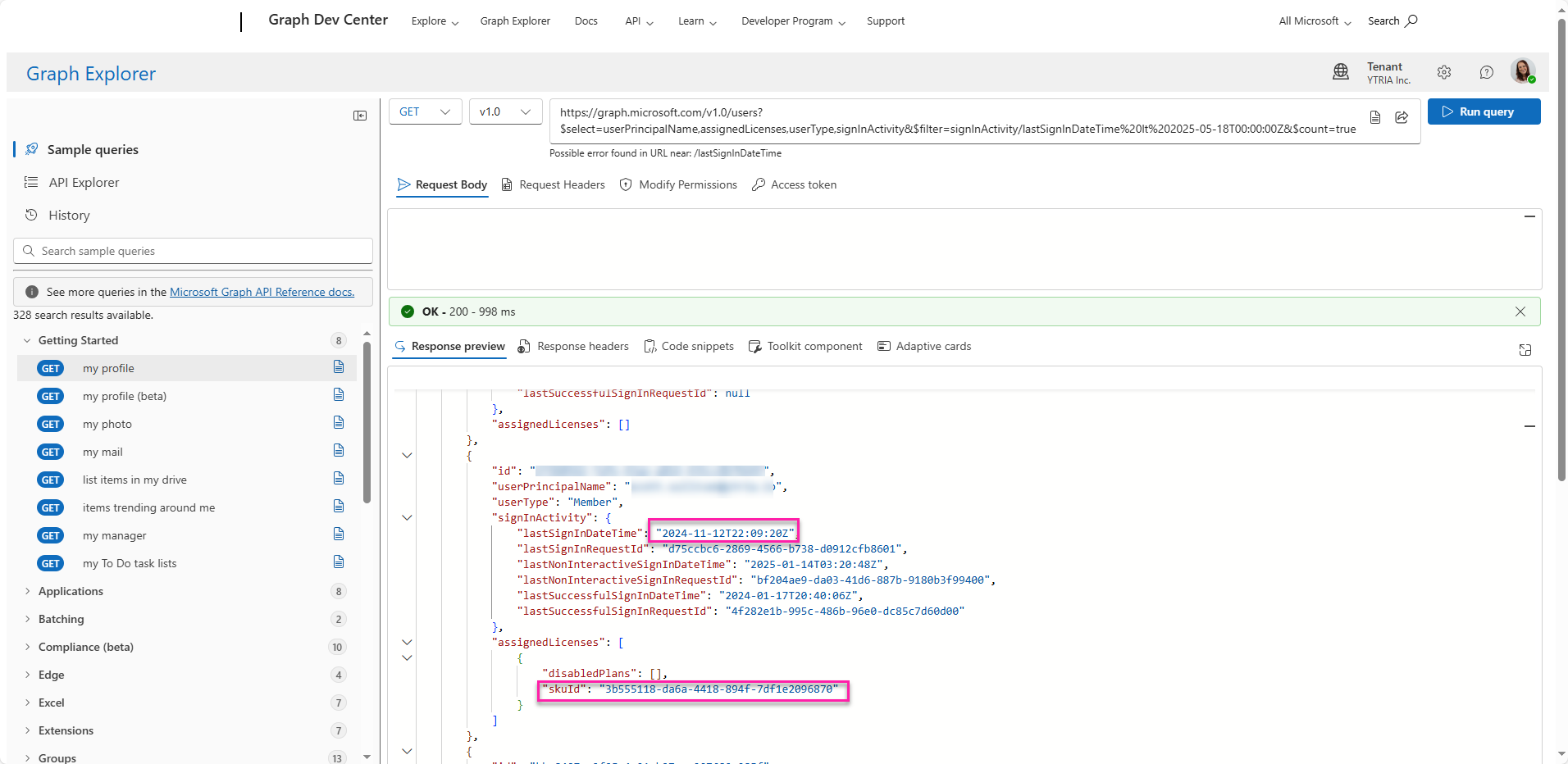Select the Response preview tab

click(449, 347)
